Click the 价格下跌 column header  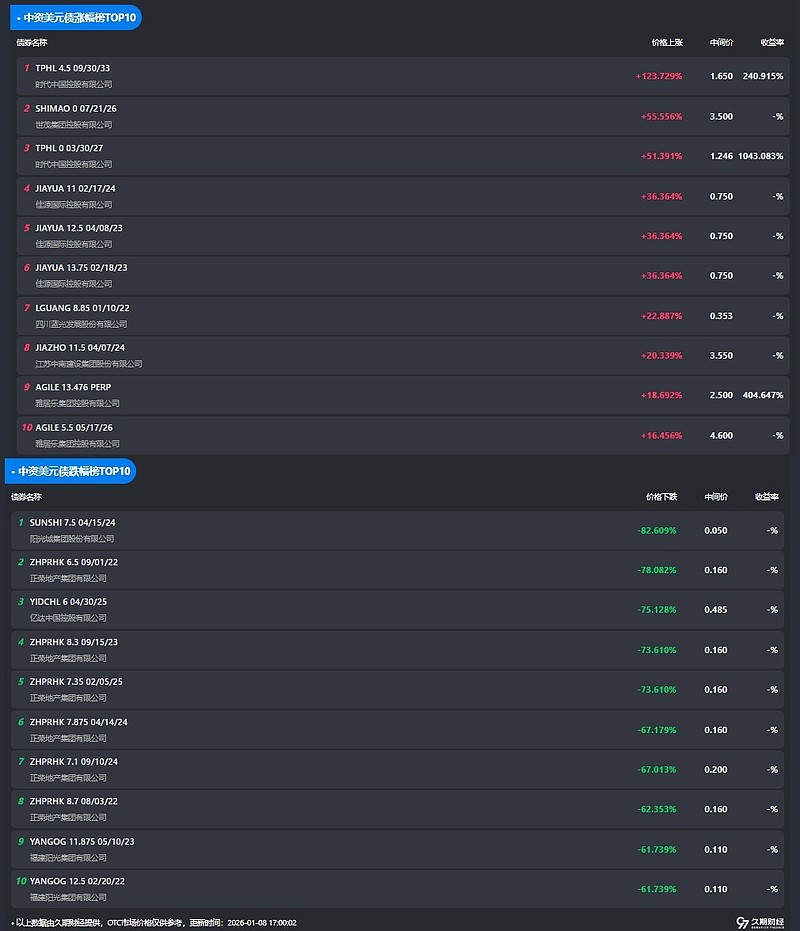coord(661,497)
